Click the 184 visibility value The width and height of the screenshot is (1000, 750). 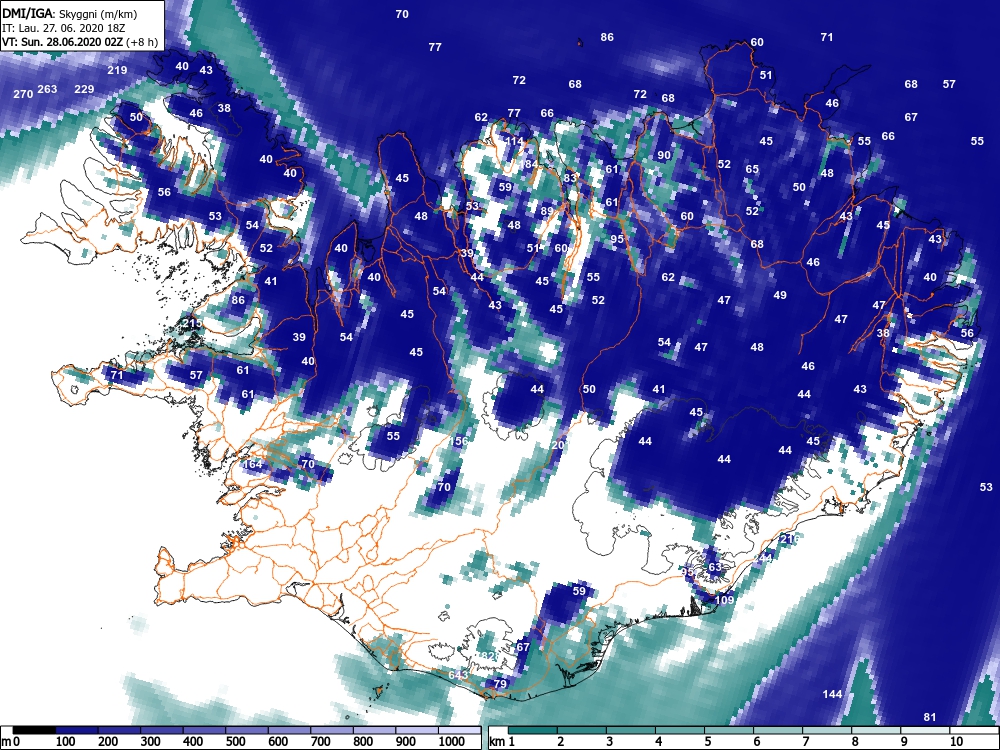click(x=527, y=164)
